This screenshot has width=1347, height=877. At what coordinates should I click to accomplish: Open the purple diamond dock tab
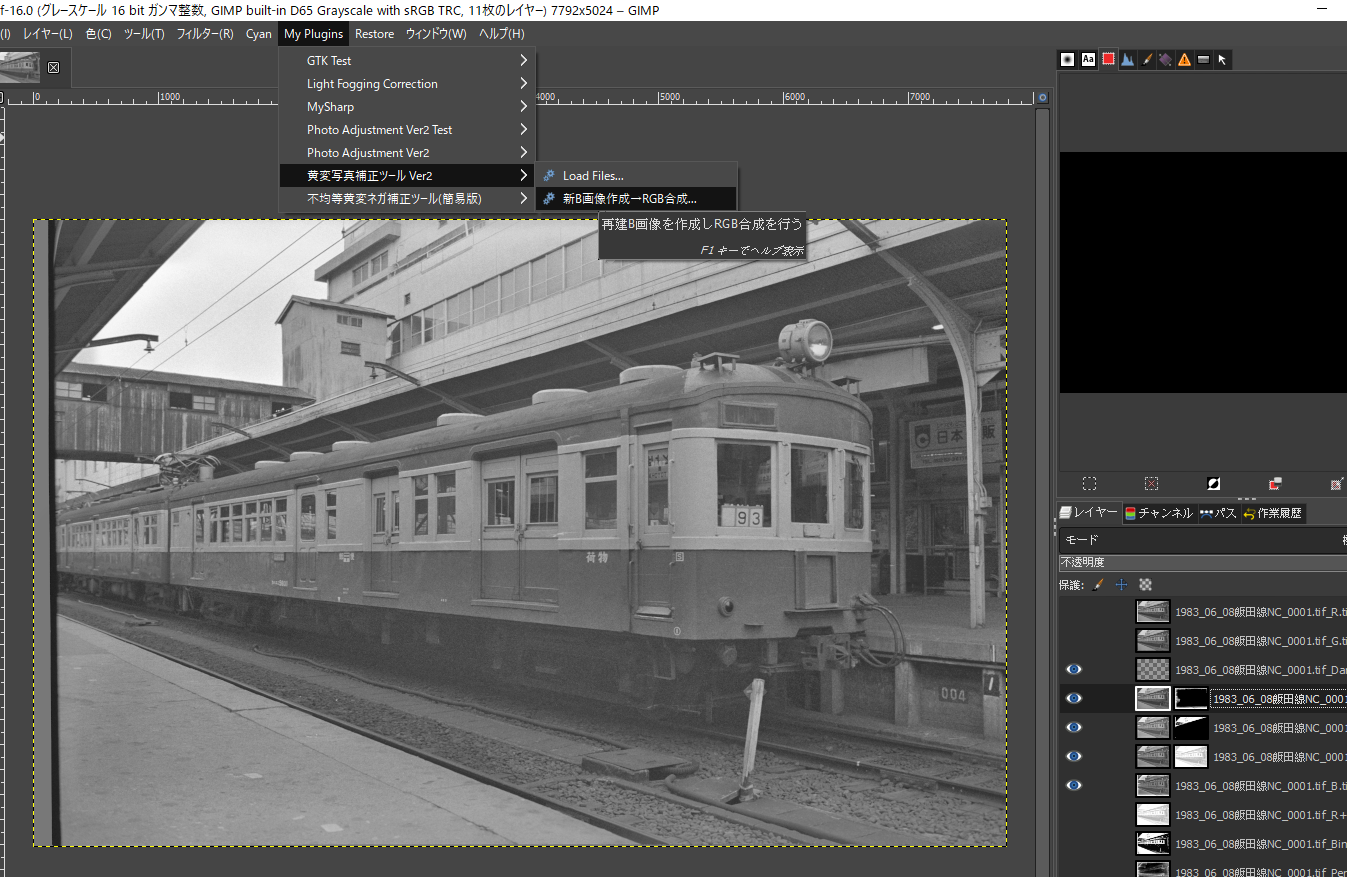click(x=1165, y=59)
